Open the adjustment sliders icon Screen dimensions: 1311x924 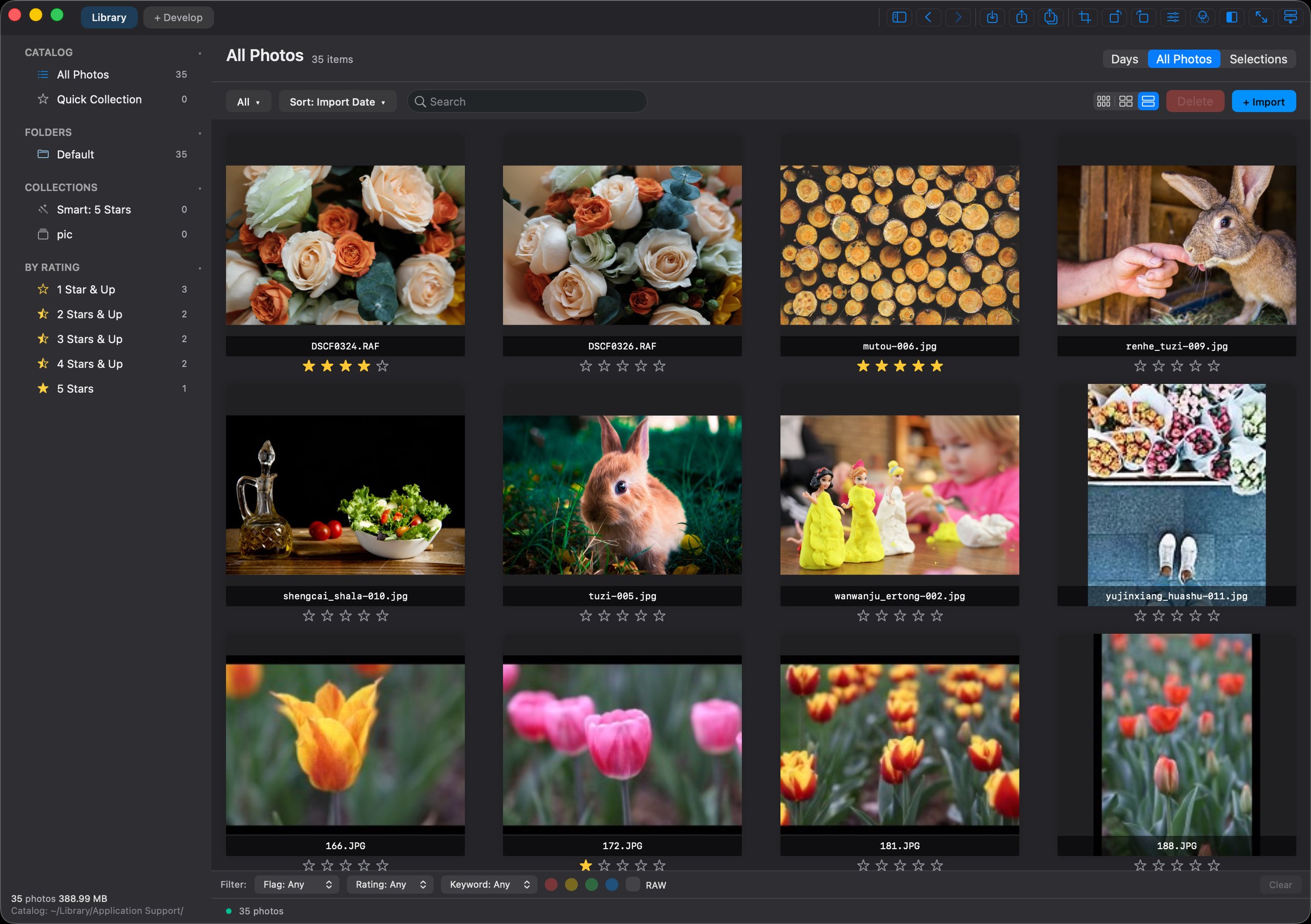[x=1173, y=17]
